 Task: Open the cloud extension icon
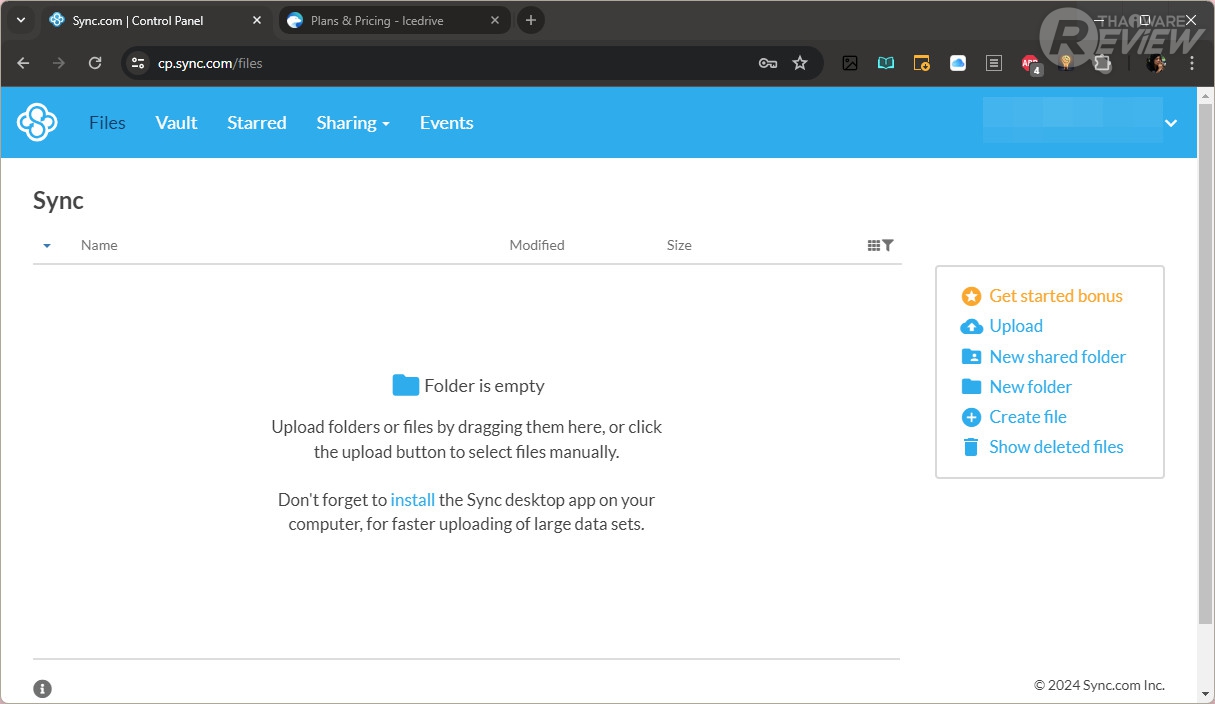pyautogui.click(x=958, y=63)
